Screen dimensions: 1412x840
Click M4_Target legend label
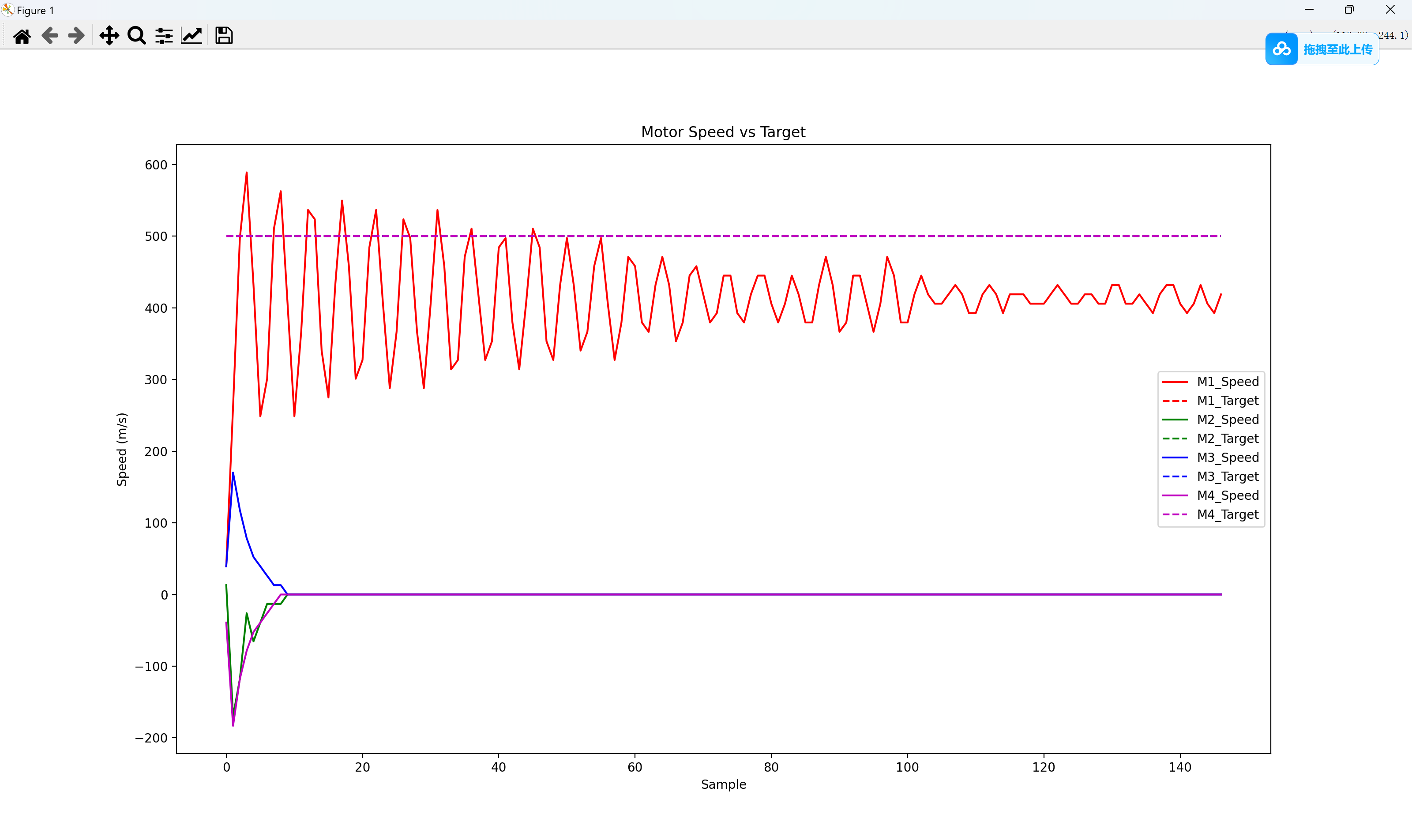pos(1228,514)
